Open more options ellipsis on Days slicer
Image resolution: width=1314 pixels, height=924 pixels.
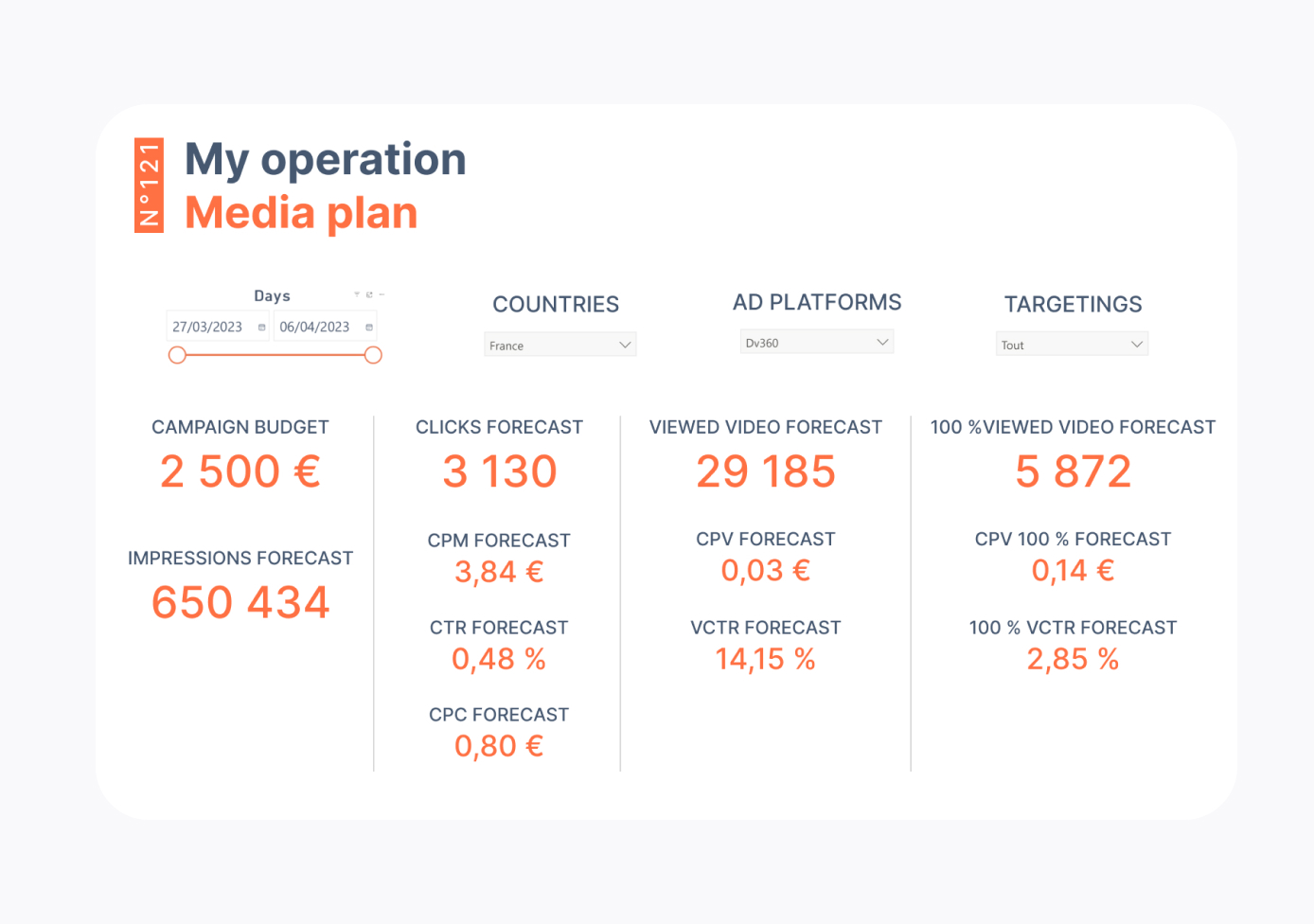point(382,294)
